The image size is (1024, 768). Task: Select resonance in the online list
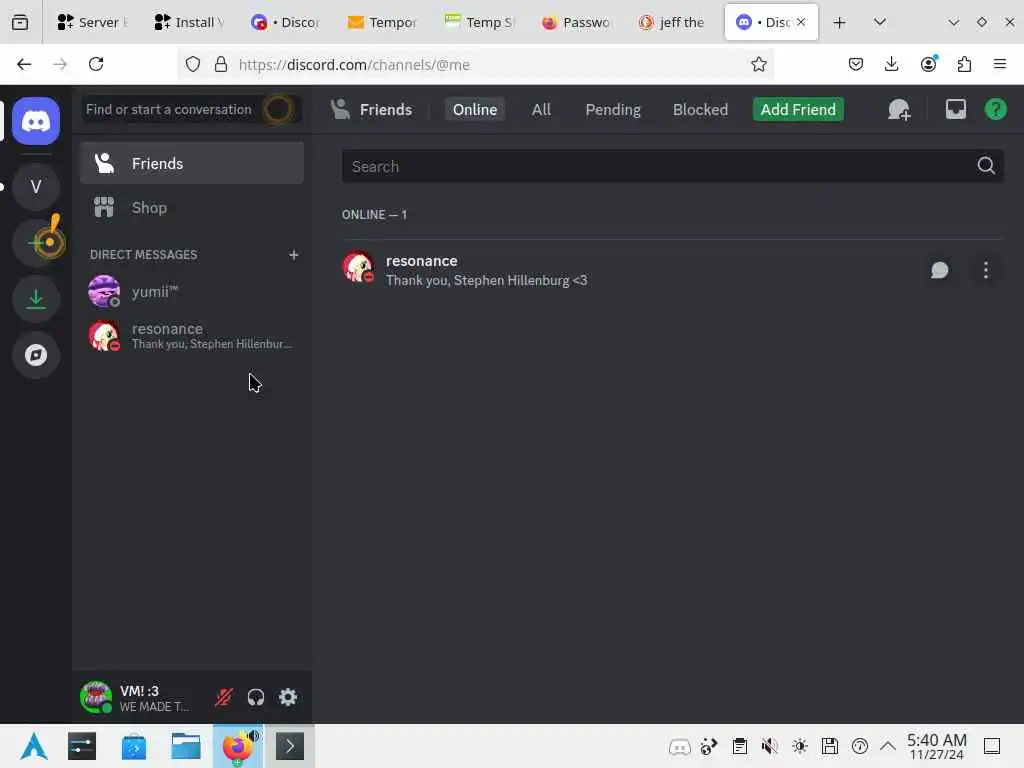(672, 270)
